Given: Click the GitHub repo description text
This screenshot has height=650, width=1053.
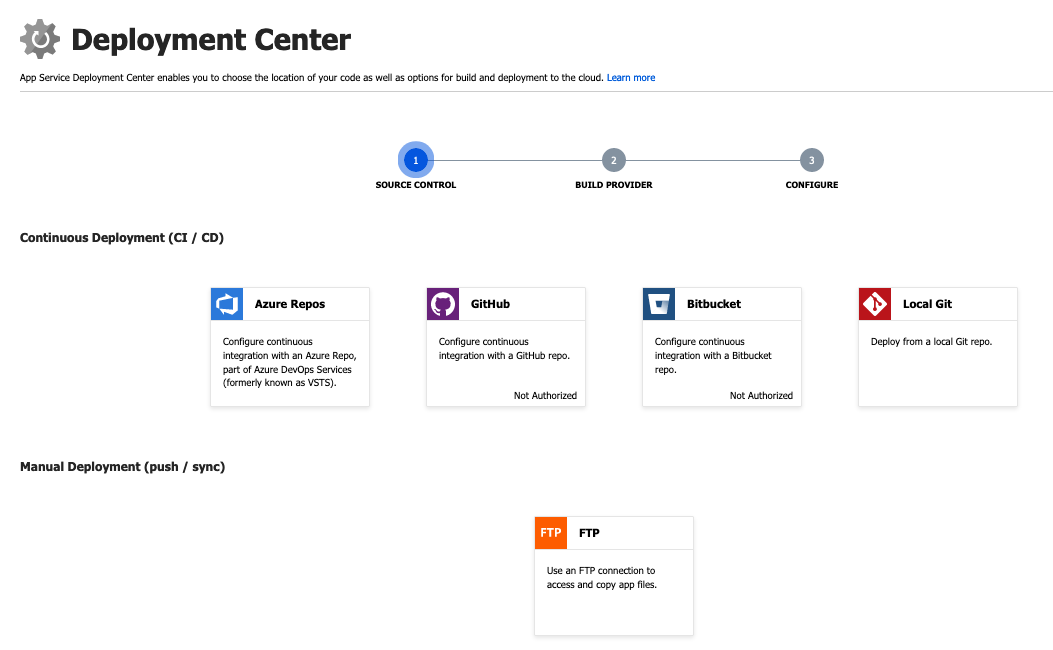Looking at the screenshot, I should click(504, 349).
